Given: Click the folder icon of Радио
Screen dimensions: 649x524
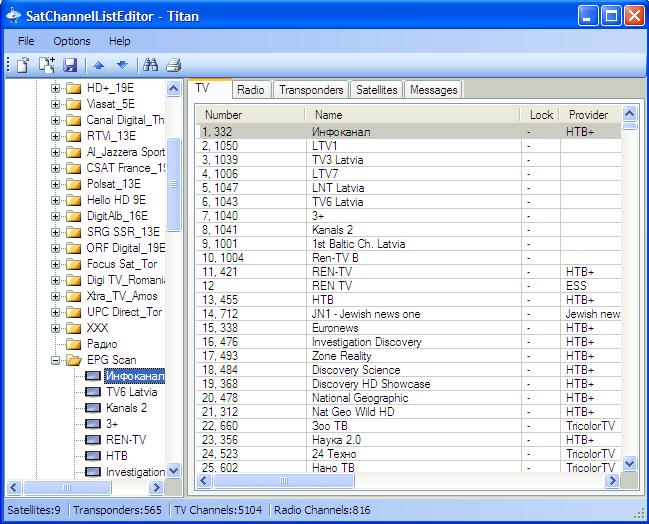Looking at the screenshot, I should [74, 344].
